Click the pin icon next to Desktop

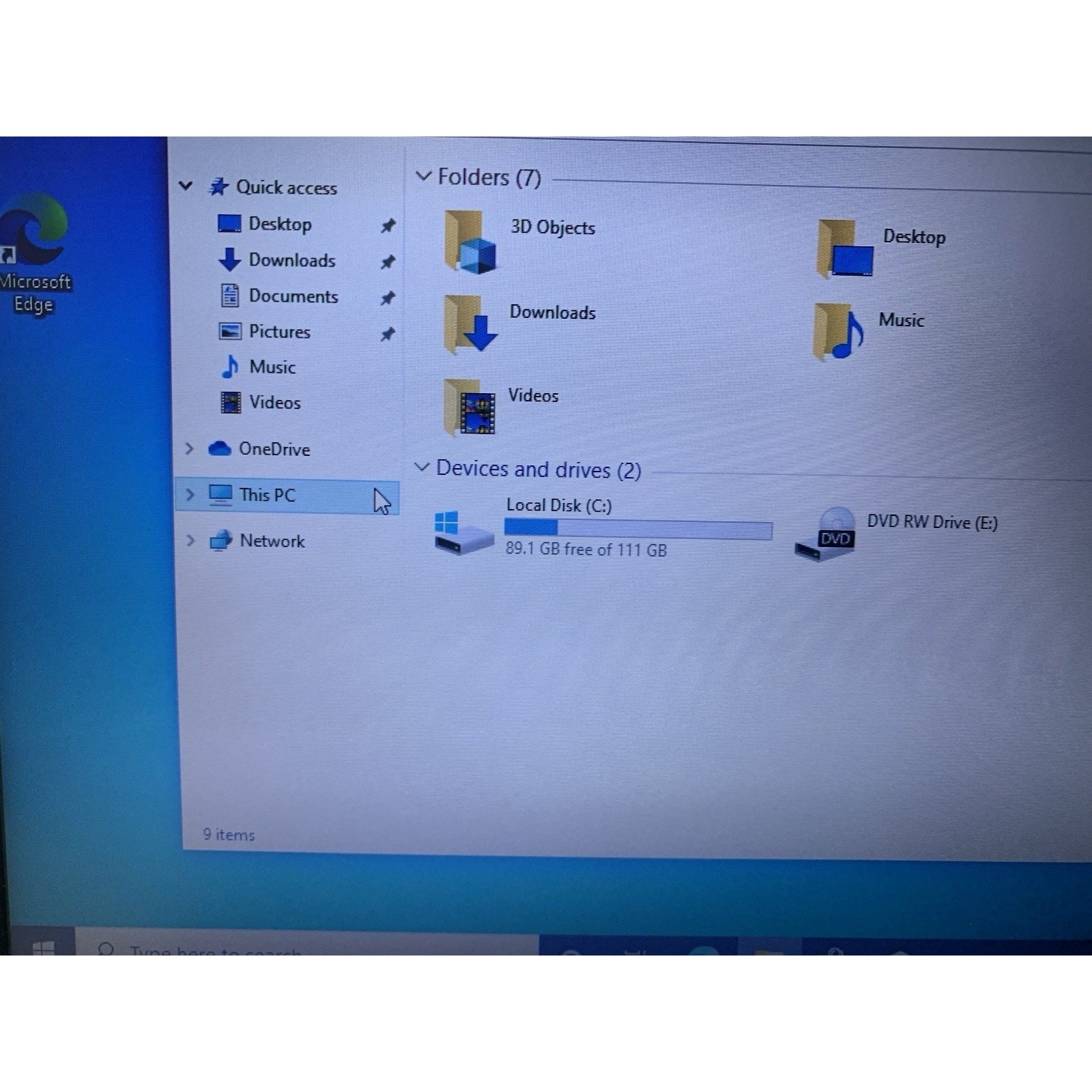pyautogui.click(x=388, y=225)
